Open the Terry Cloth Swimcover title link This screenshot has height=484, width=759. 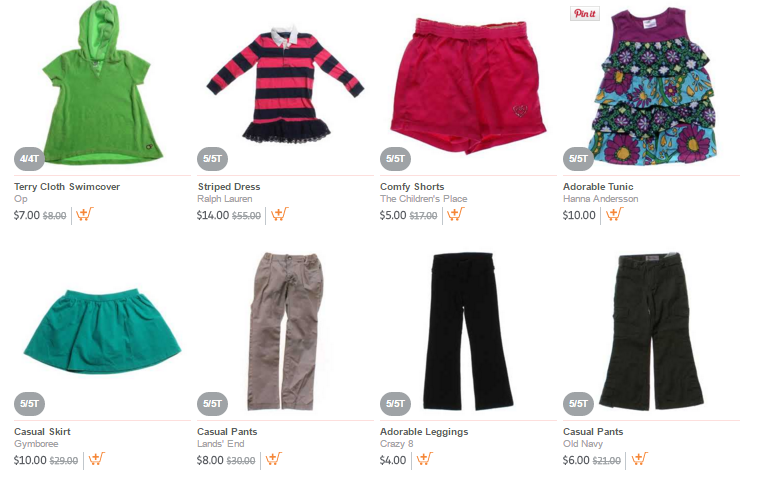point(67,186)
